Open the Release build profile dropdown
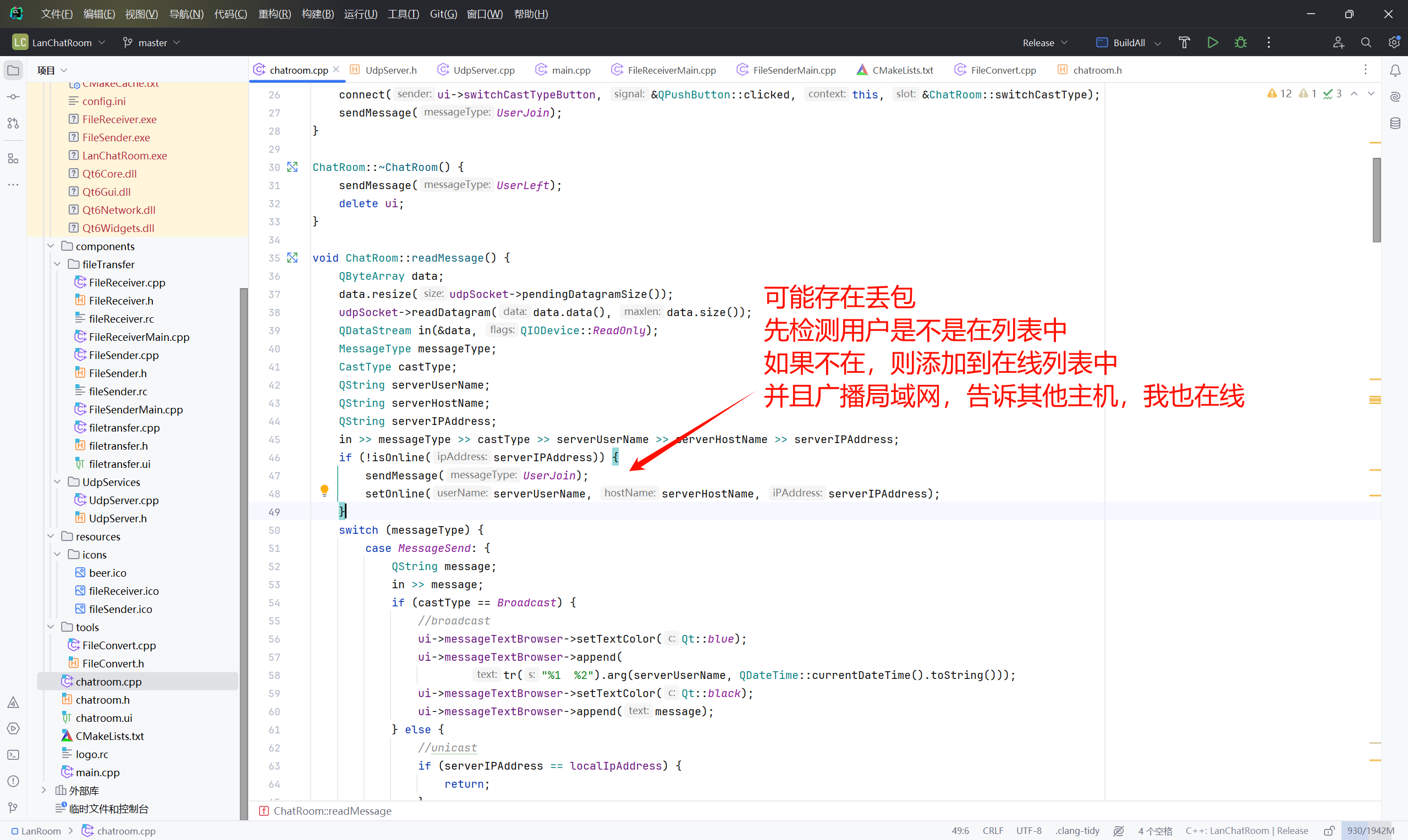This screenshot has width=1408, height=840. pos(1044,42)
